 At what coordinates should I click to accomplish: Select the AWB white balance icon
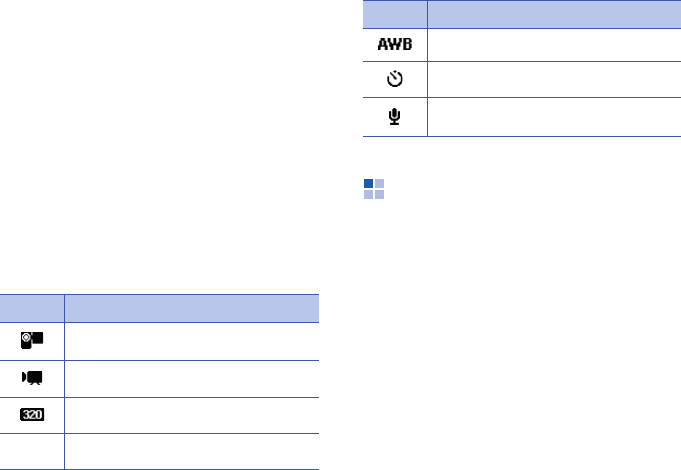pos(394,45)
